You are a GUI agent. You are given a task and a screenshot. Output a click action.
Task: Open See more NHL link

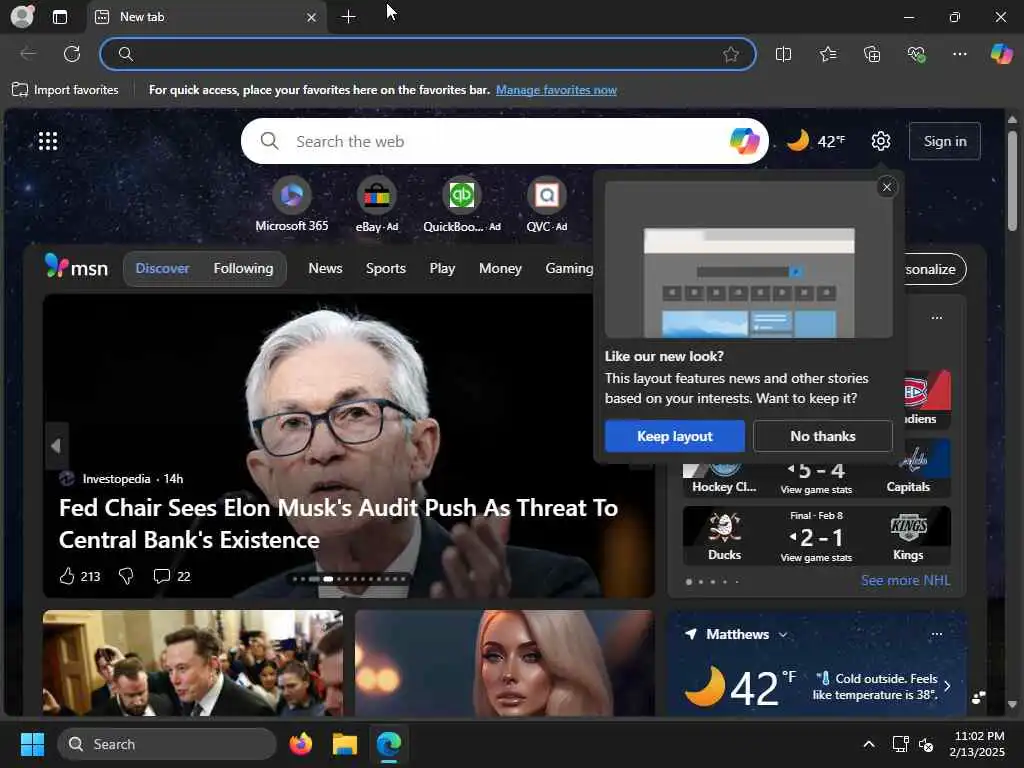[x=905, y=580]
